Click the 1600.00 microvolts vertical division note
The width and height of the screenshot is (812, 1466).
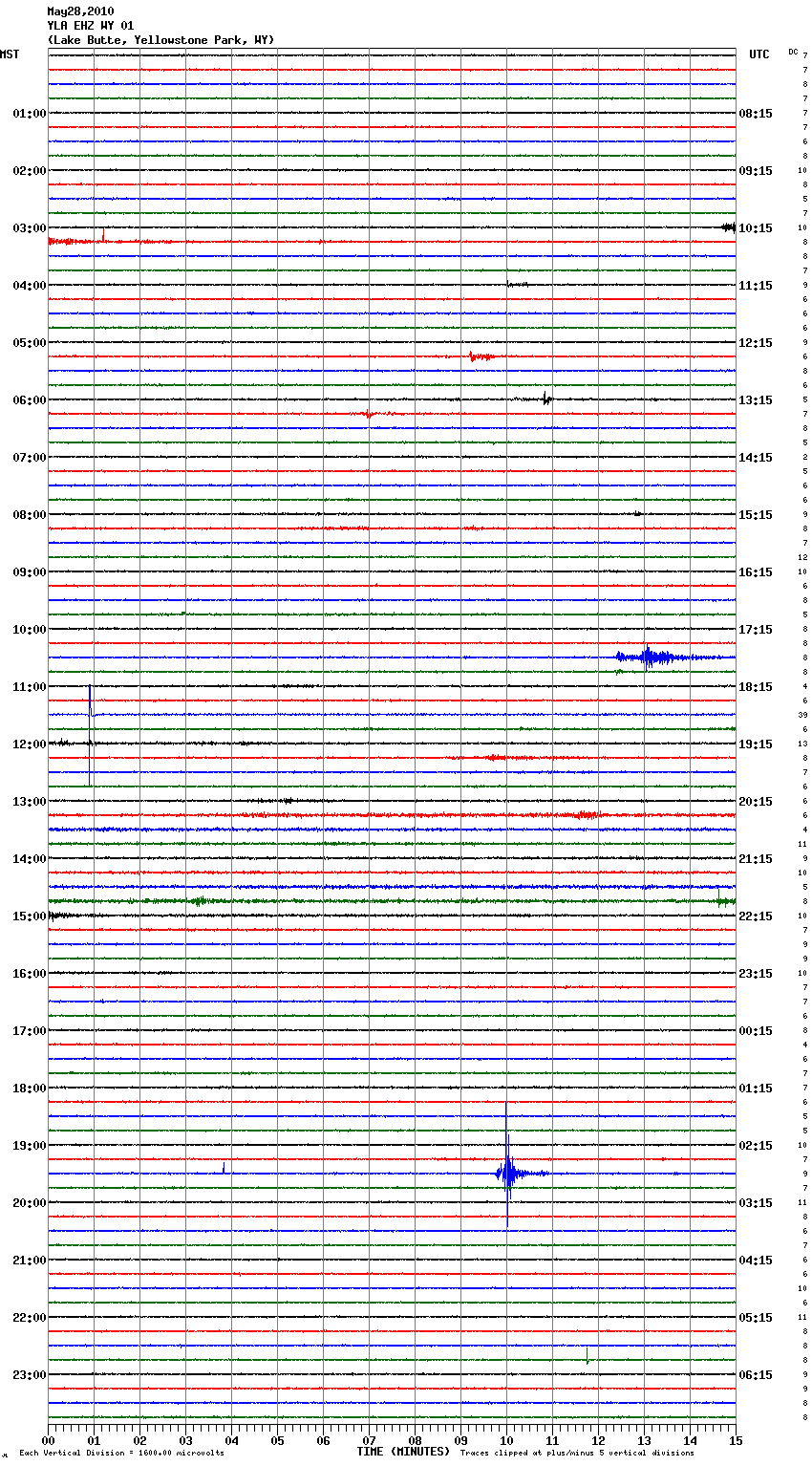[x=121, y=1454]
